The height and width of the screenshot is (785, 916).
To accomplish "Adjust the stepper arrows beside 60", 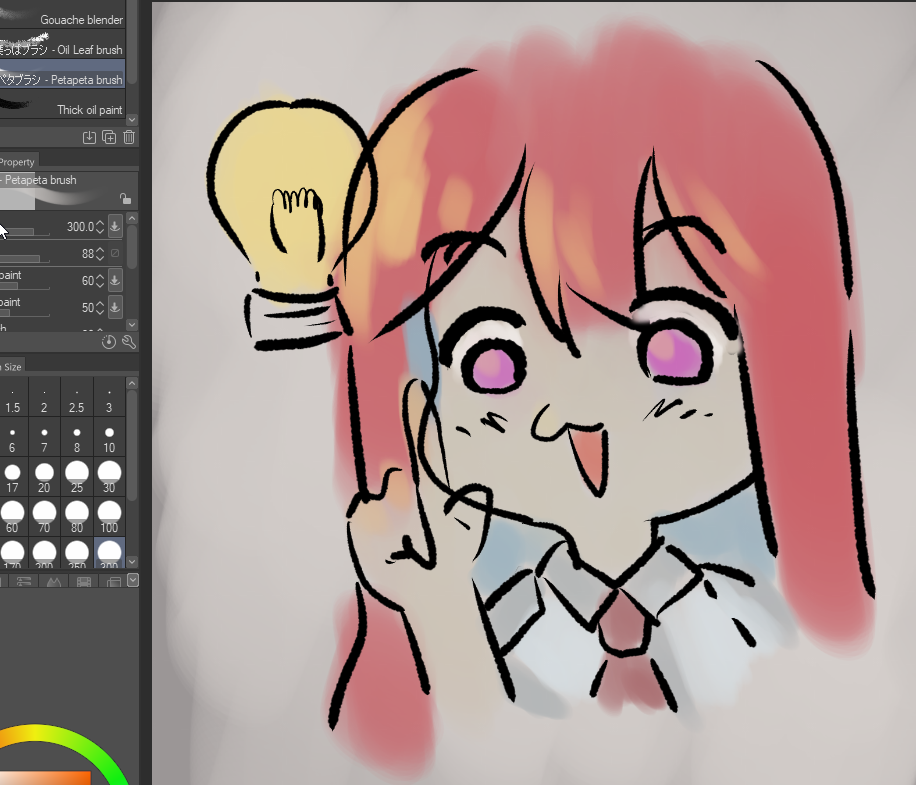I will click(100, 280).
